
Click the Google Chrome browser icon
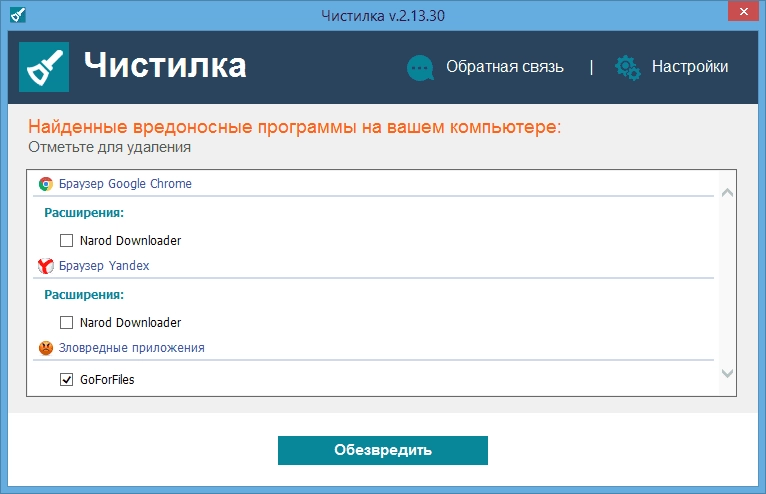pyautogui.click(x=46, y=184)
